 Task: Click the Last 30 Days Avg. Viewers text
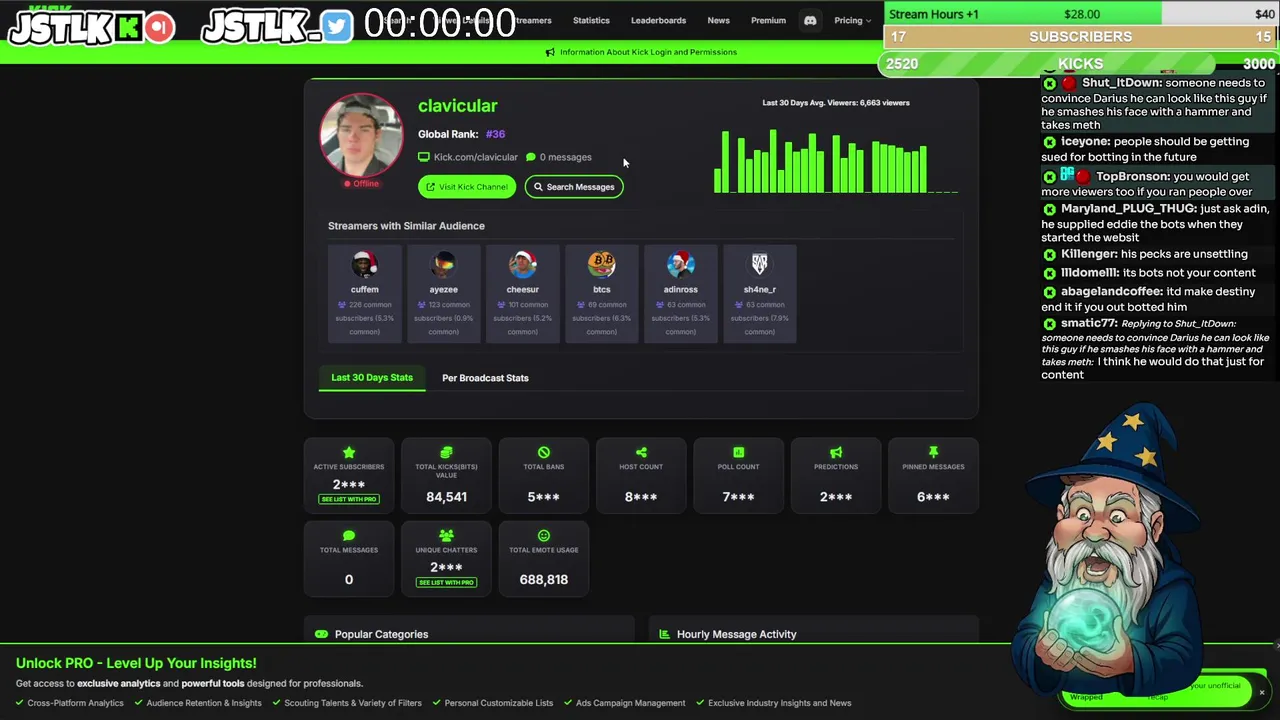[836, 103]
